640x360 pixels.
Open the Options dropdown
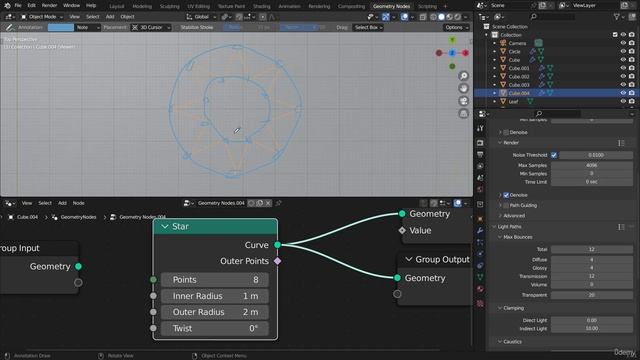pyautogui.click(x=456, y=27)
